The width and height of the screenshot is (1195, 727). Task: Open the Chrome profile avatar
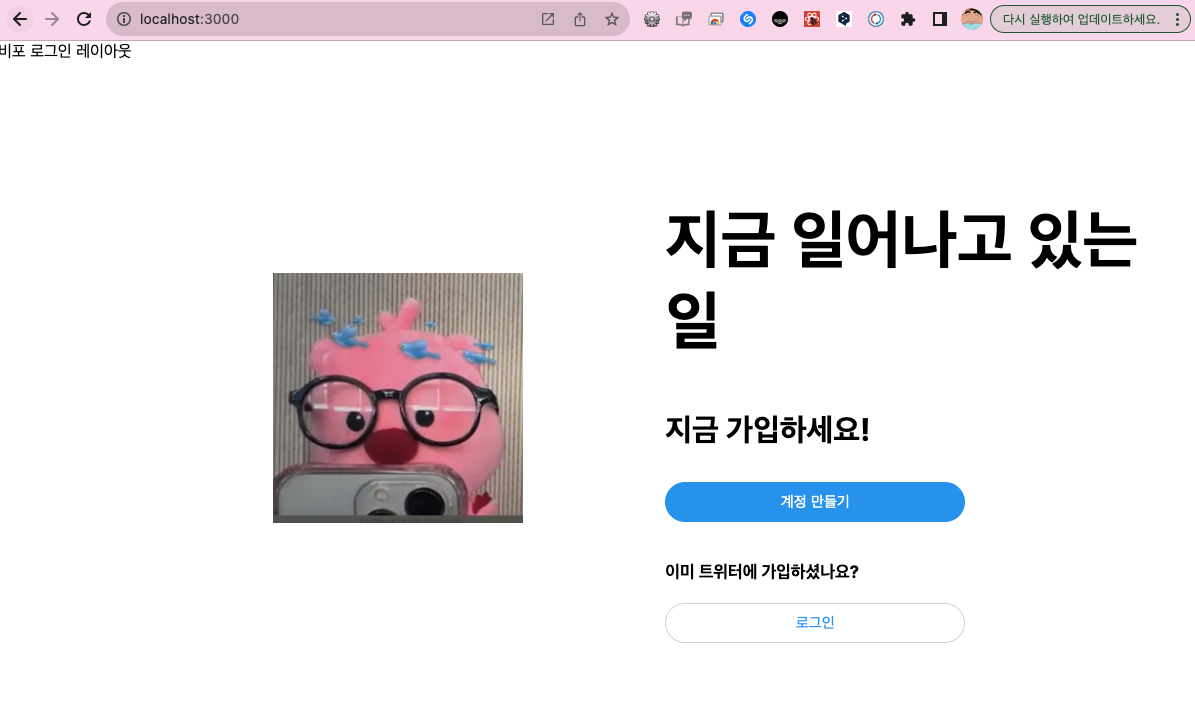pos(972,19)
